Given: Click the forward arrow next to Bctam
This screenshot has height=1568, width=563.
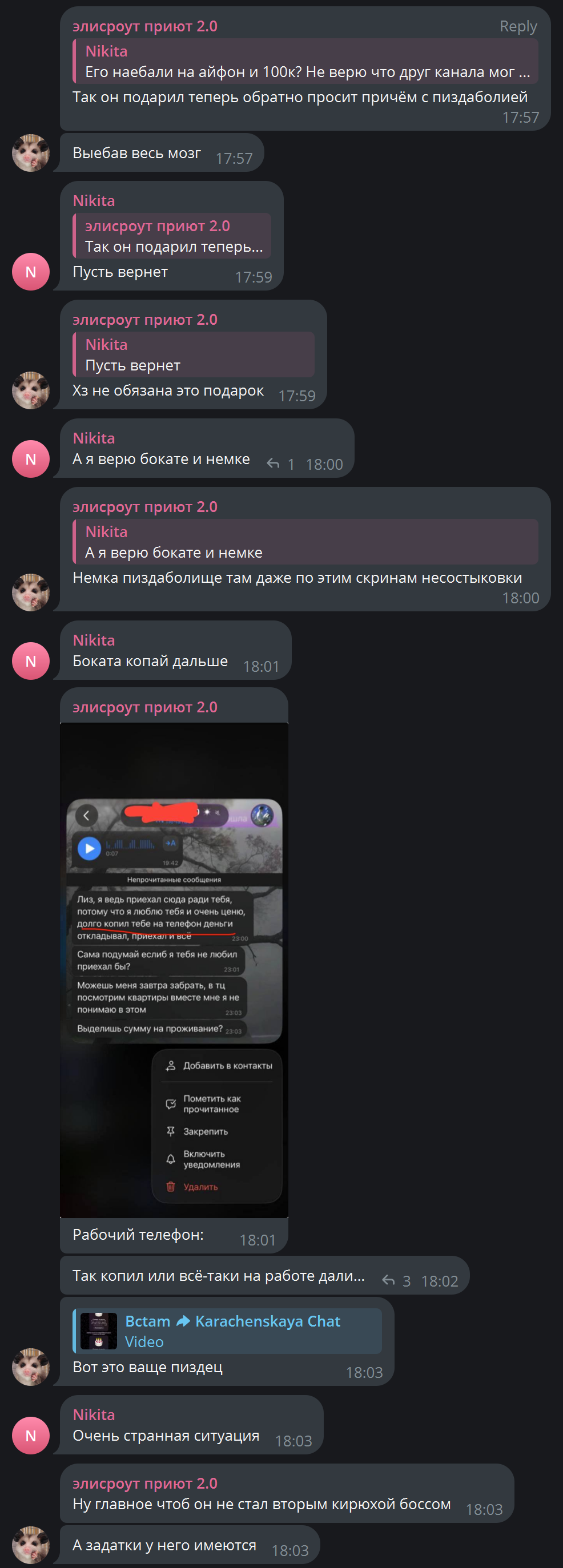Looking at the screenshot, I should pos(183,1321).
